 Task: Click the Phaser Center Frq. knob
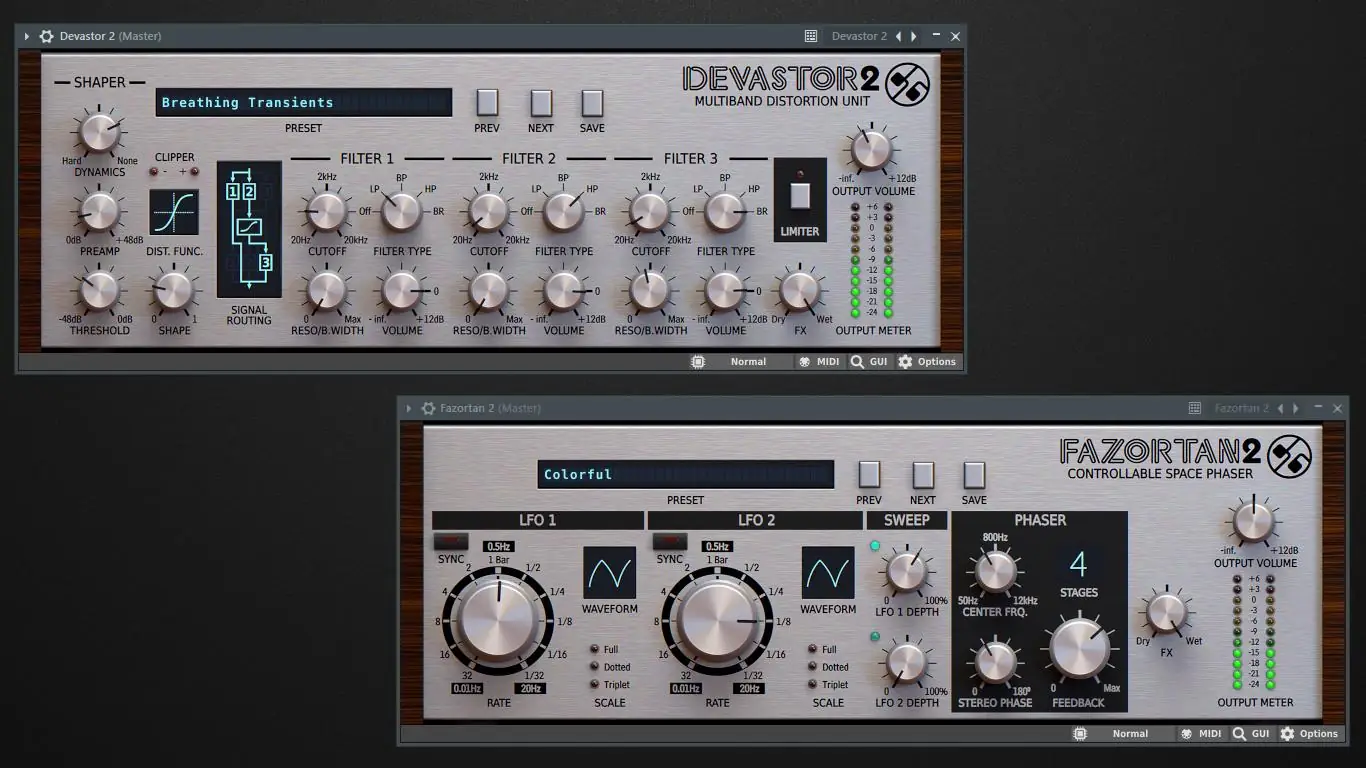click(995, 571)
